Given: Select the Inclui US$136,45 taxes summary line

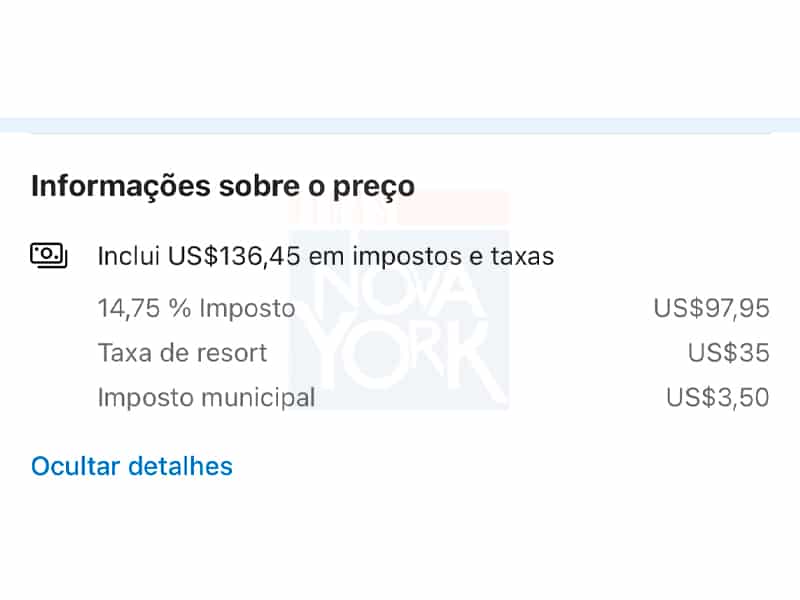Looking at the screenshot, I should click(326, 256).
